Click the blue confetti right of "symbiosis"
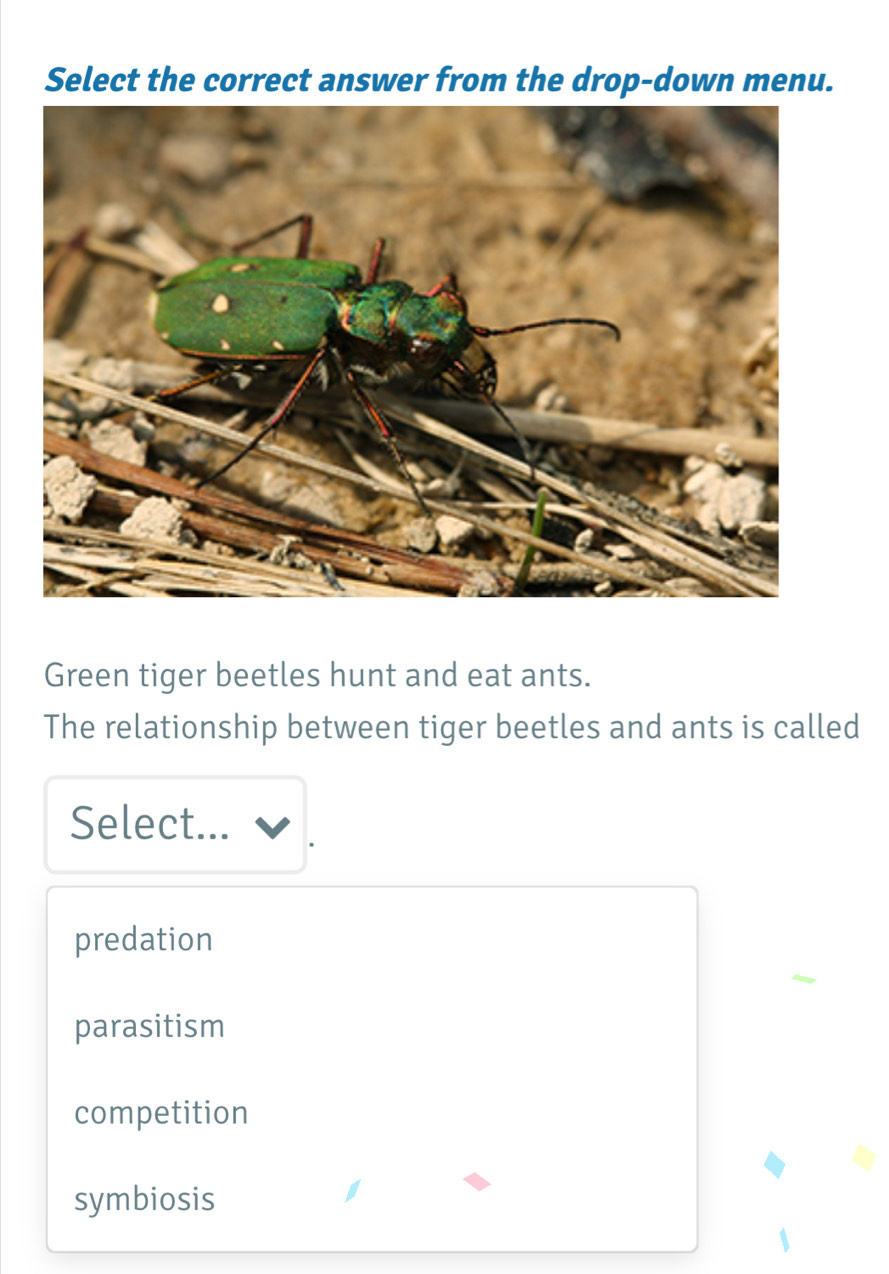Screen dimensions: 889x1274 351,1190
